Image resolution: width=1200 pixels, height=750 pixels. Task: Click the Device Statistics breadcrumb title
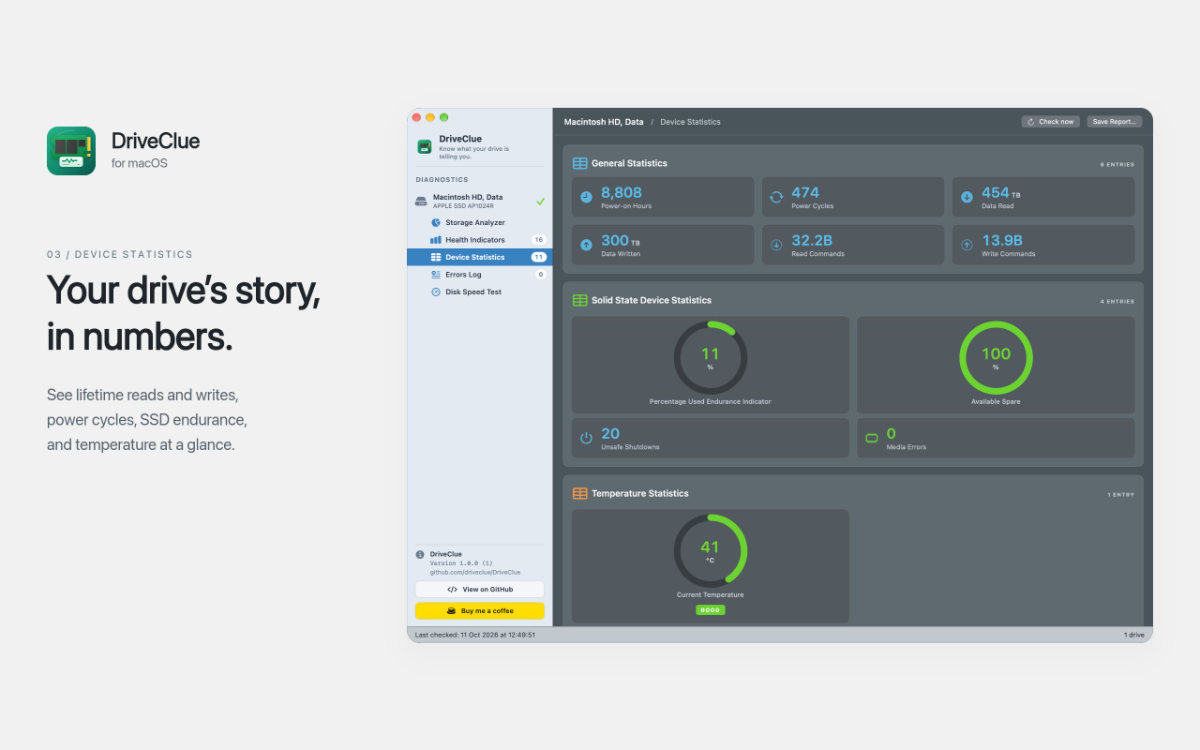pyautogui.click(x=690, y=122)
